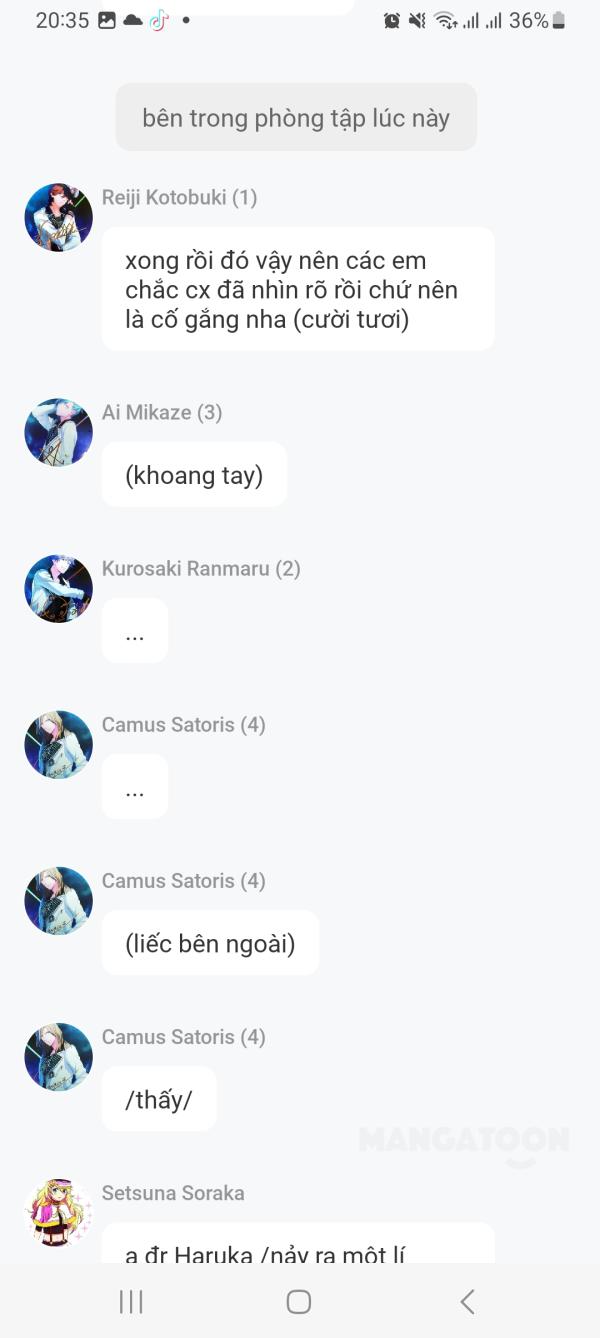Tap the Android home button icon

[298, 1301]
